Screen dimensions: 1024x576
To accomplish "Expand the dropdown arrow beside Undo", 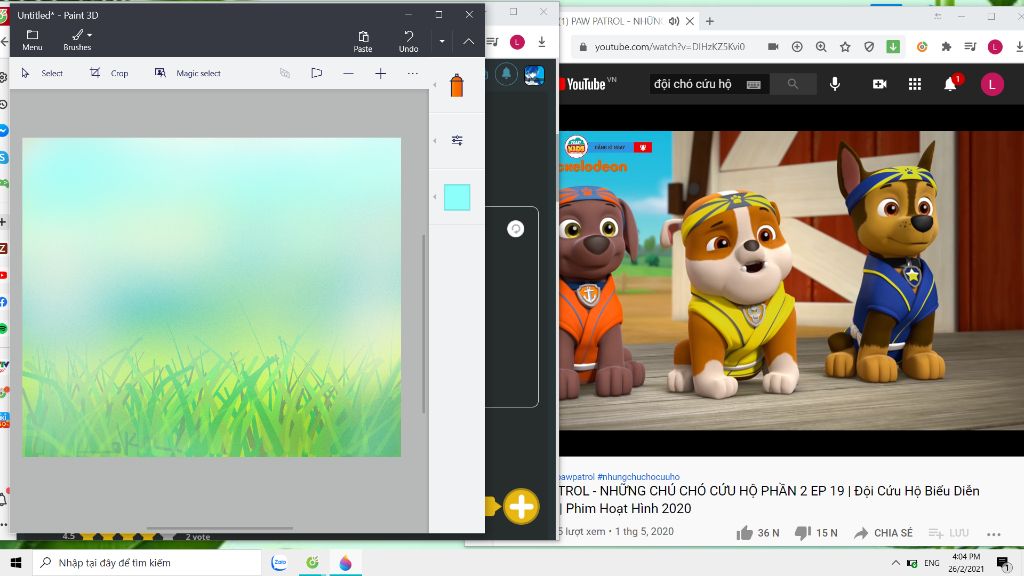I will pyautogui.click(x=442, y=41).
